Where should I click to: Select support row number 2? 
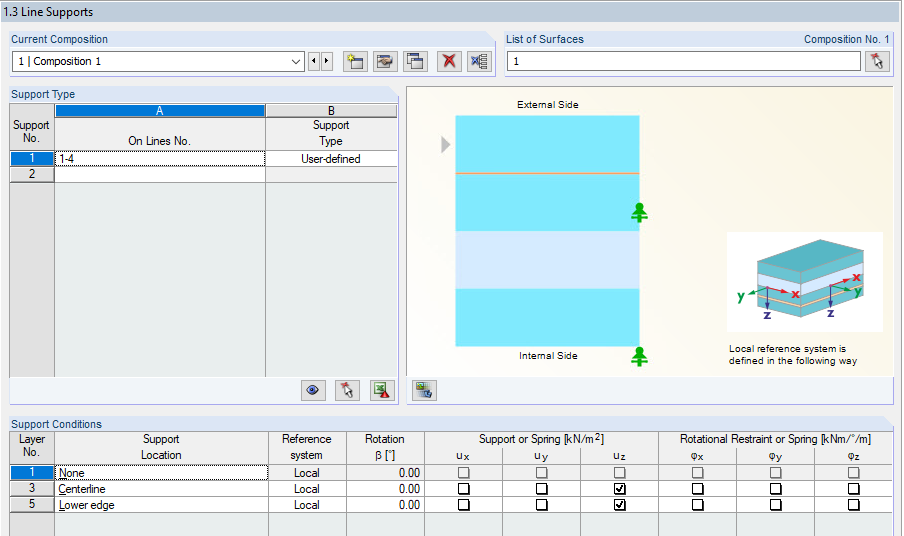coord(32,174)
